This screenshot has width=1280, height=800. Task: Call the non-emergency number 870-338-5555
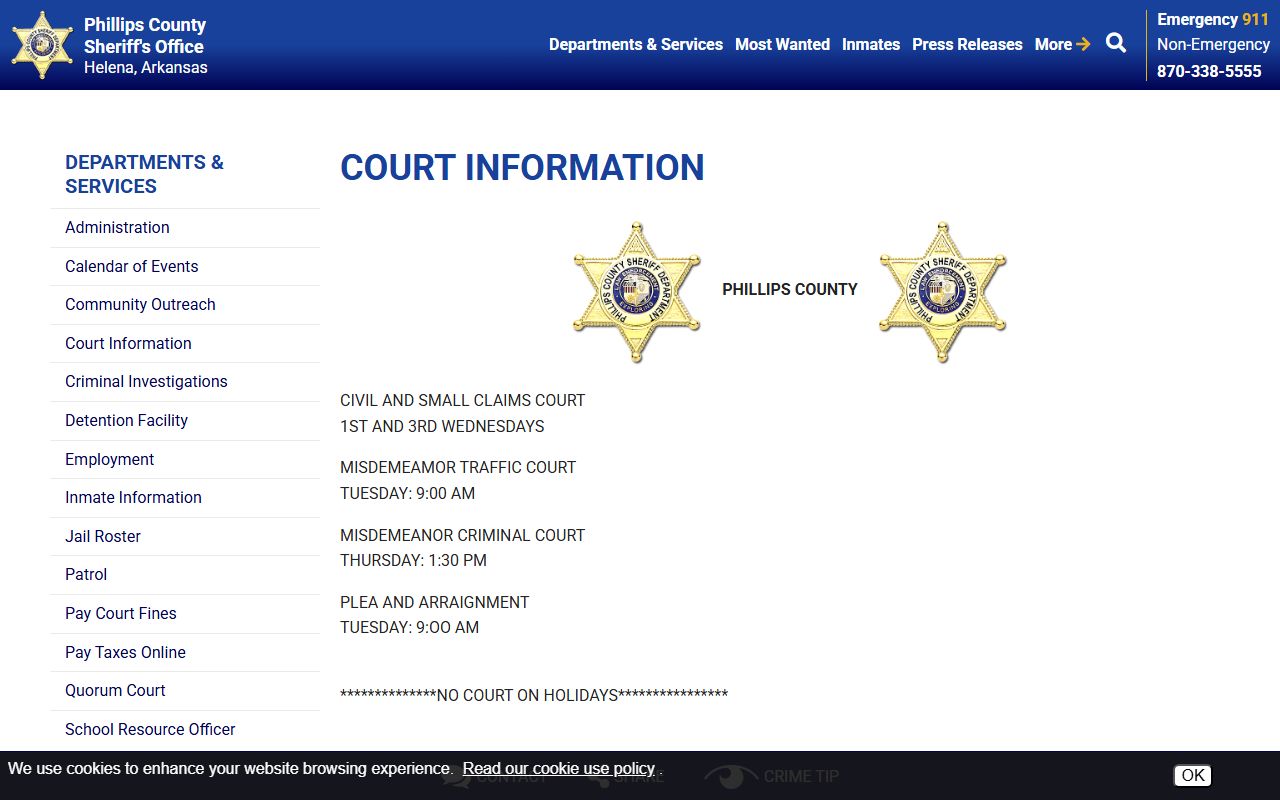point(1209,71)
